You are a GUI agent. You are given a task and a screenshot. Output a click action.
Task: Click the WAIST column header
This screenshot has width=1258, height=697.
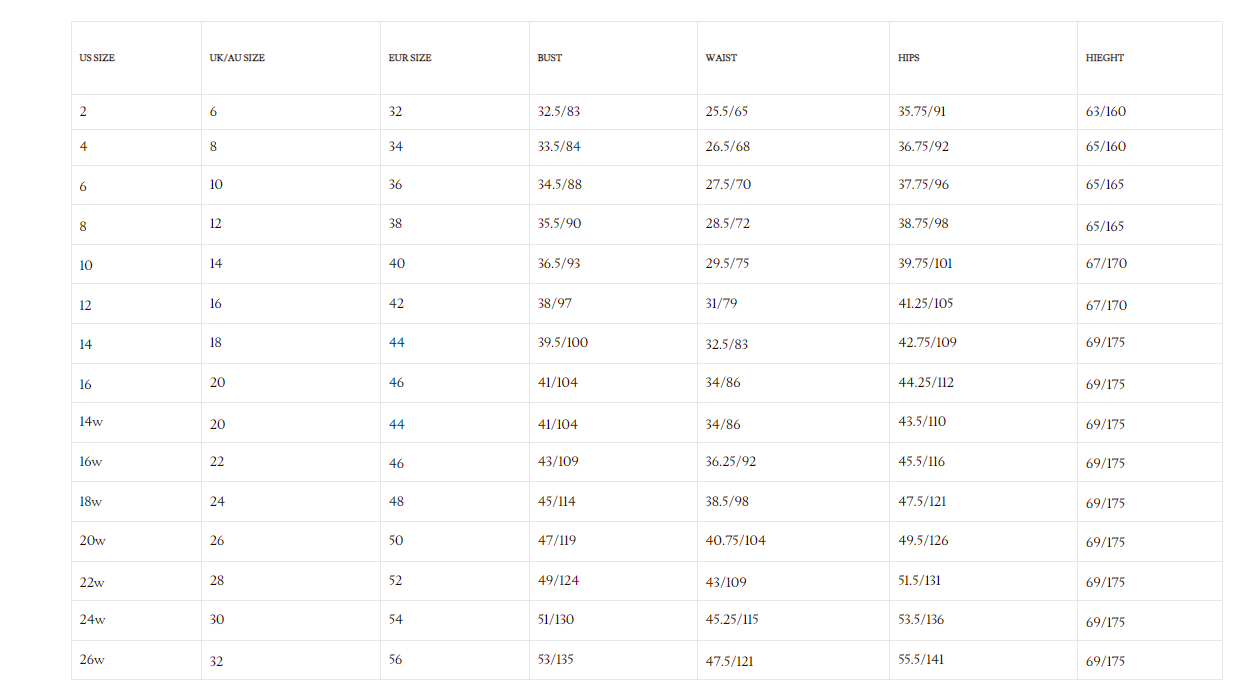(x=721, y=58)
